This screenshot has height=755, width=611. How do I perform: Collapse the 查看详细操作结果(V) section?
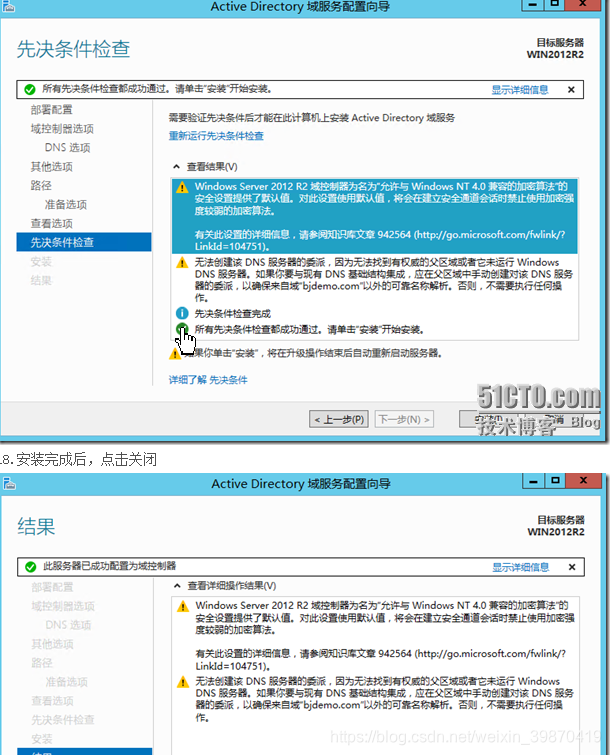click(177, 586)
